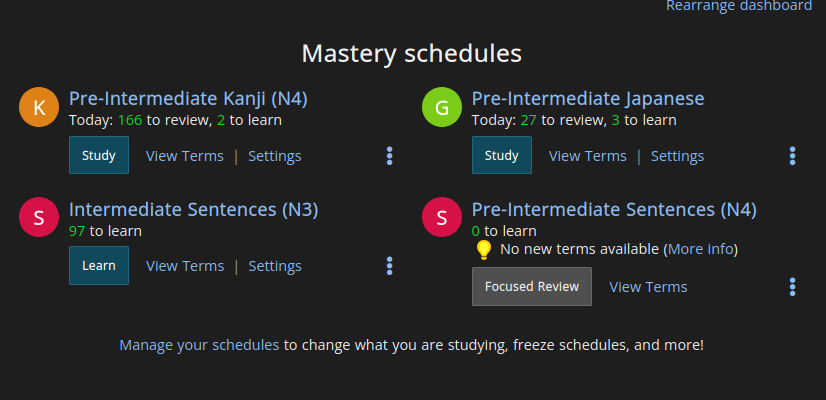The width and height of the screenshot is (826, 400).
Task: Click Rearrange dashboard link
Action: pos(739,6)
